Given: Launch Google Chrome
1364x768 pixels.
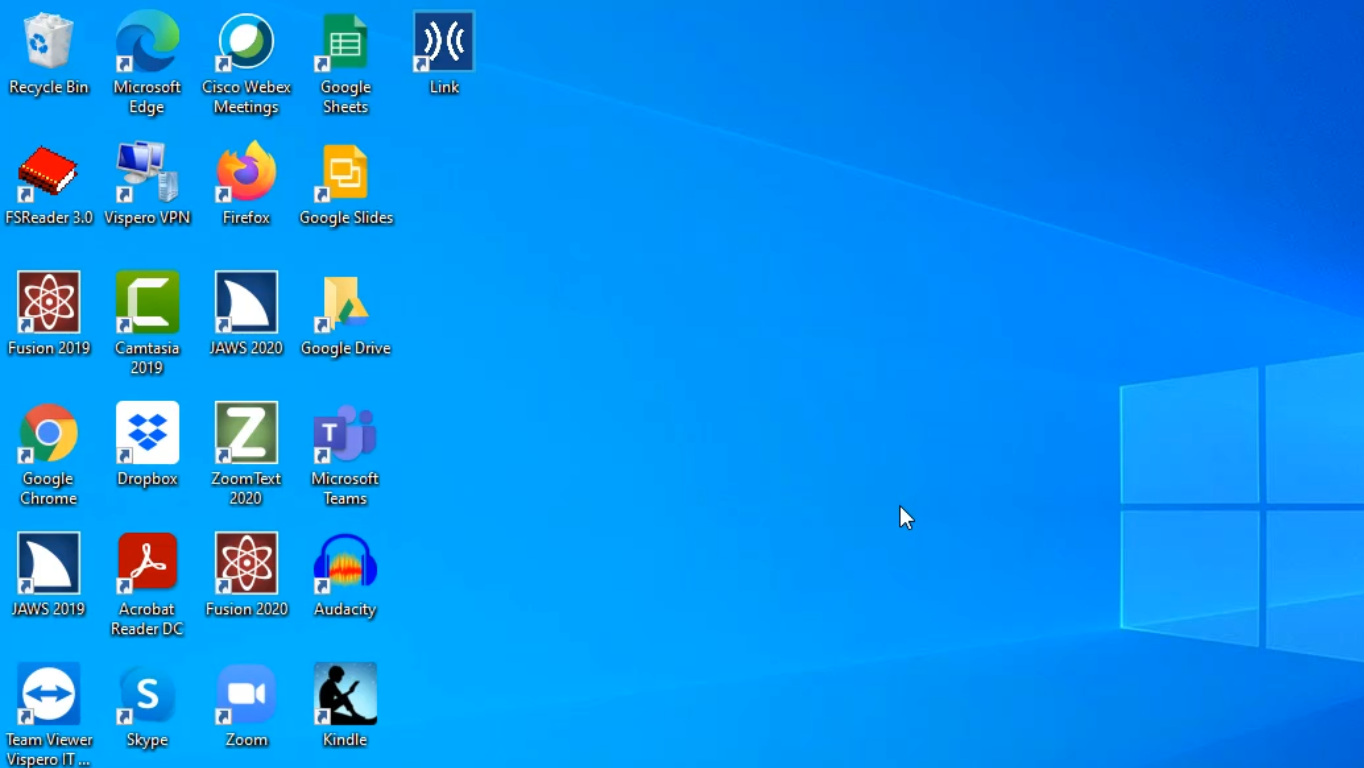Looking at the screenshot, I should (48, 433).
